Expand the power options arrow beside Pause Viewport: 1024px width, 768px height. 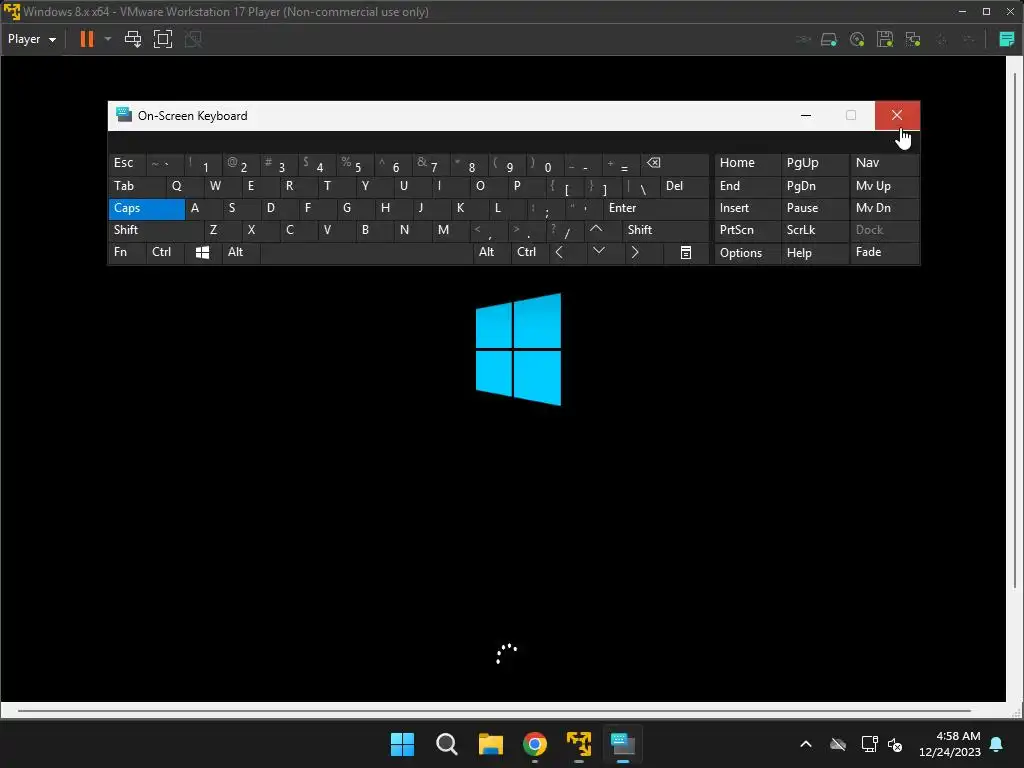click(x=108, y=39)
